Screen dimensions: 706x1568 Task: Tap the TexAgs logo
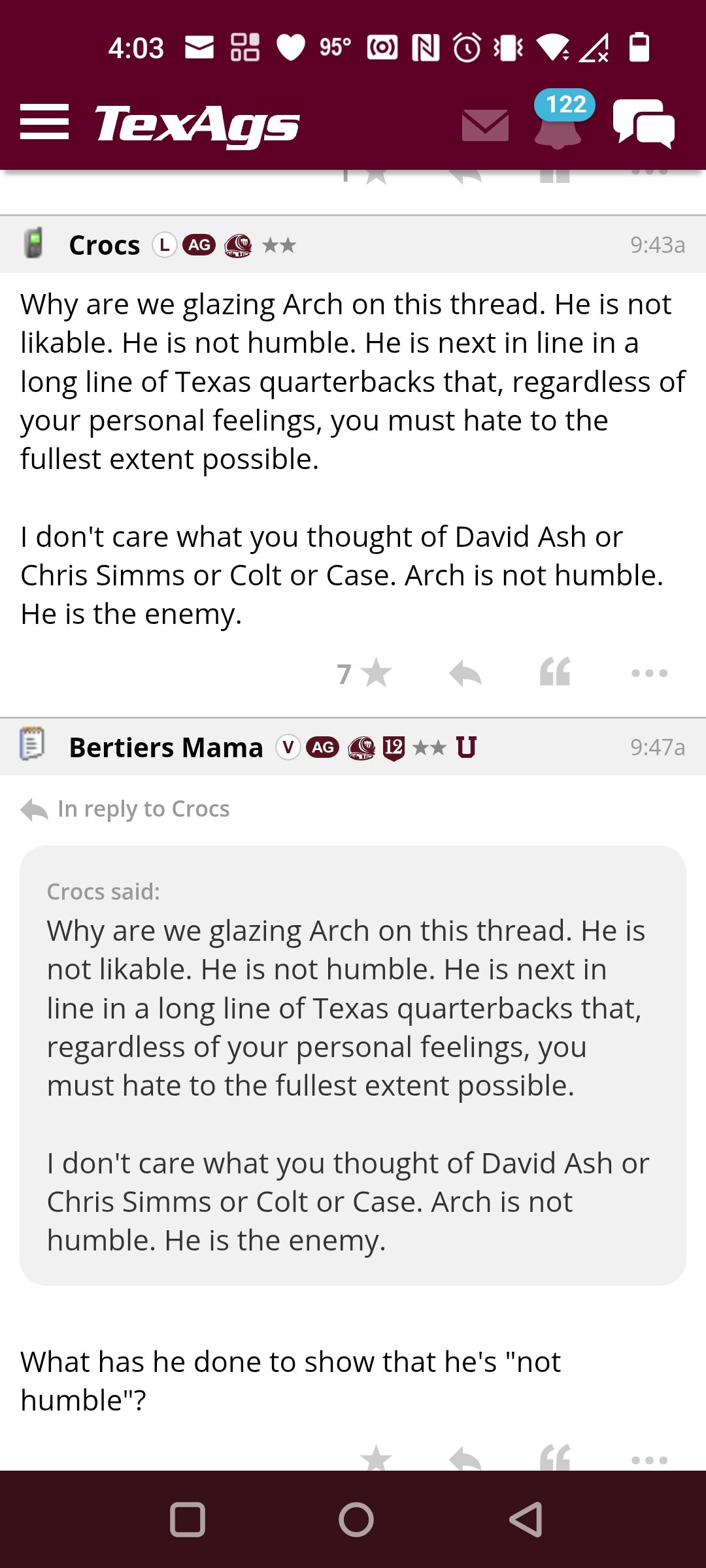(x=197, y=124)
